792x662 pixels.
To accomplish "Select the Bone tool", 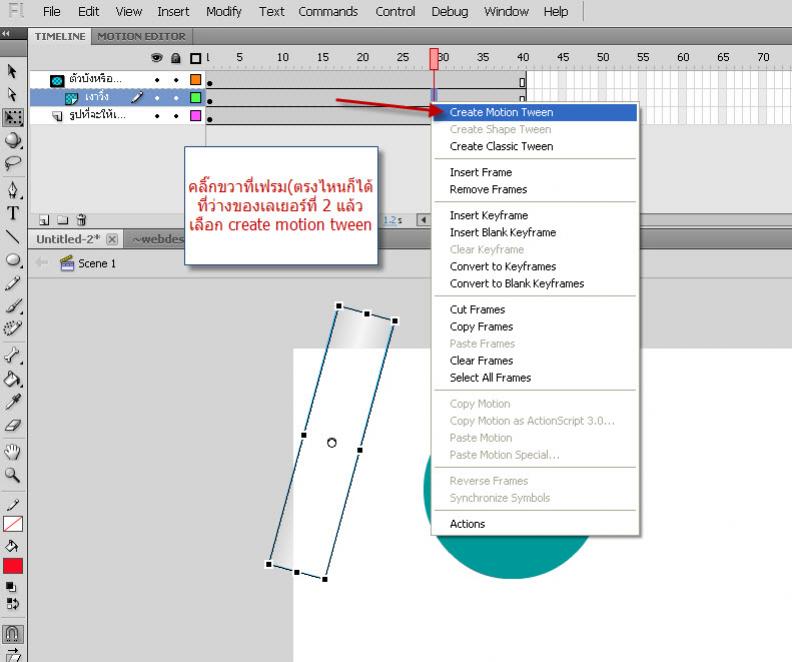I will [12, 355].
